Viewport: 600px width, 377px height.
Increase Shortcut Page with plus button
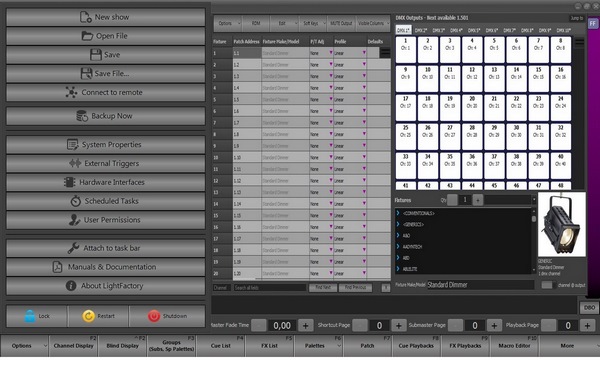click(398, 326)
